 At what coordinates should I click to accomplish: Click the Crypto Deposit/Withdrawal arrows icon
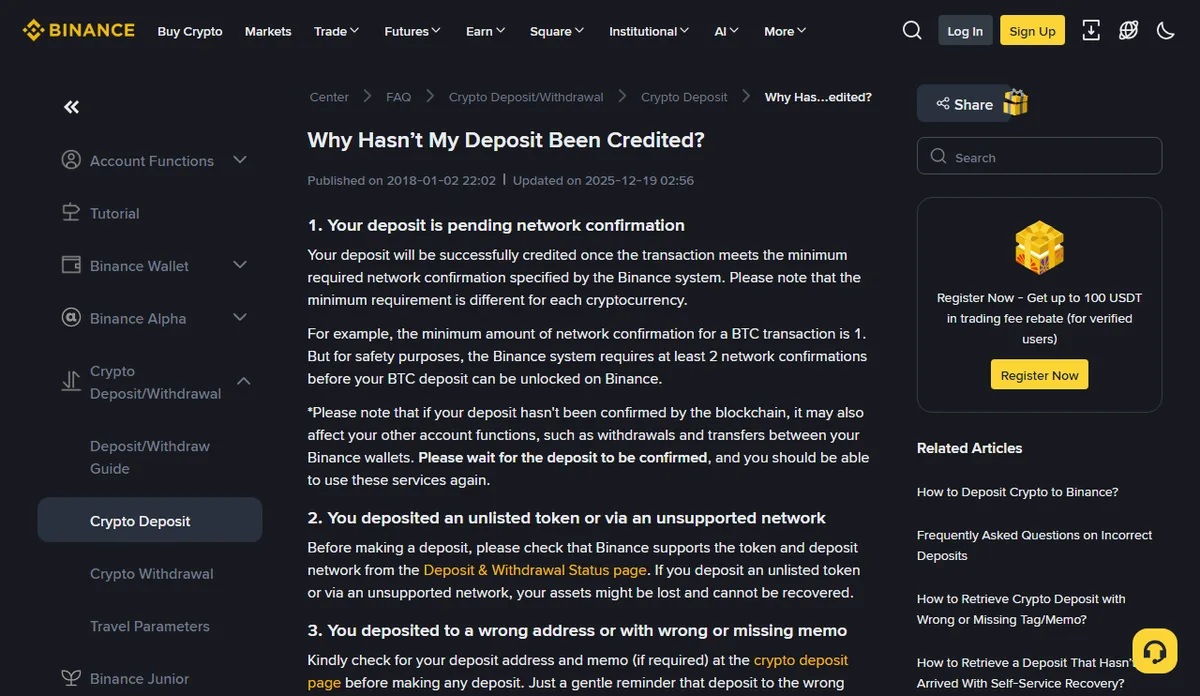point(71,381)
